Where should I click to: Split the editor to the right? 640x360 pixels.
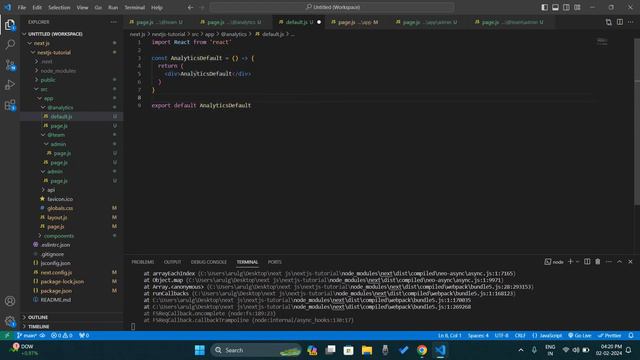(x=620, y=22)
